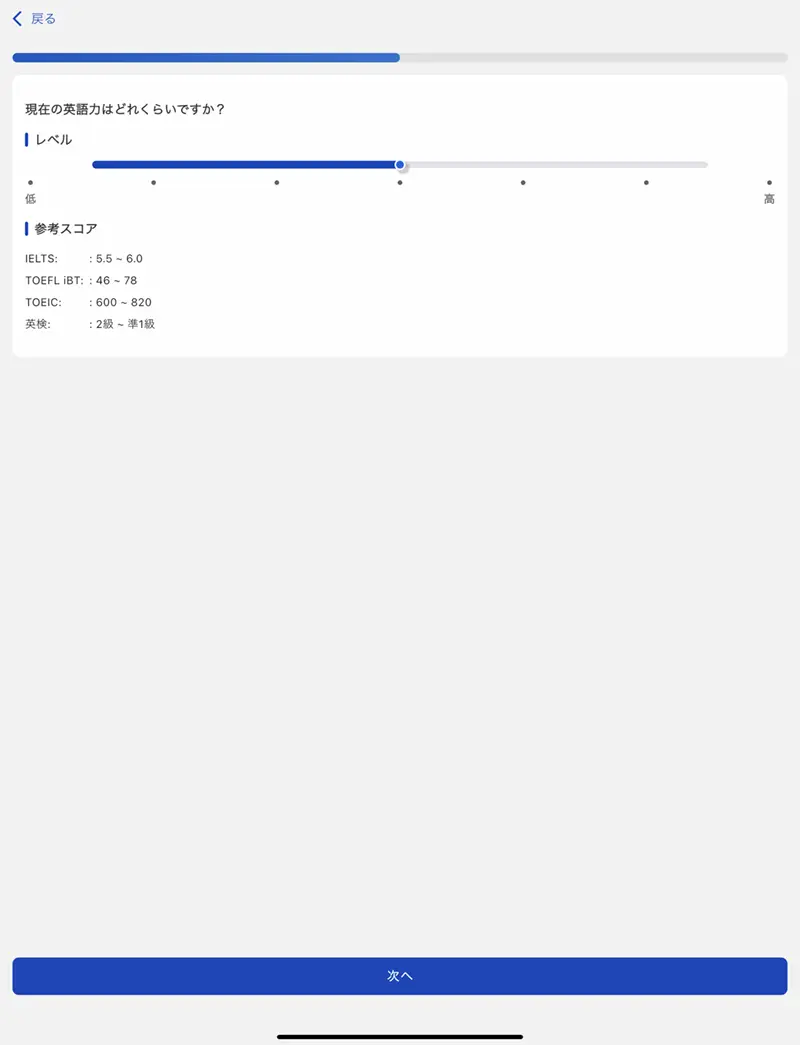
Task: Click the 低 low-level label
Action: 31,199
